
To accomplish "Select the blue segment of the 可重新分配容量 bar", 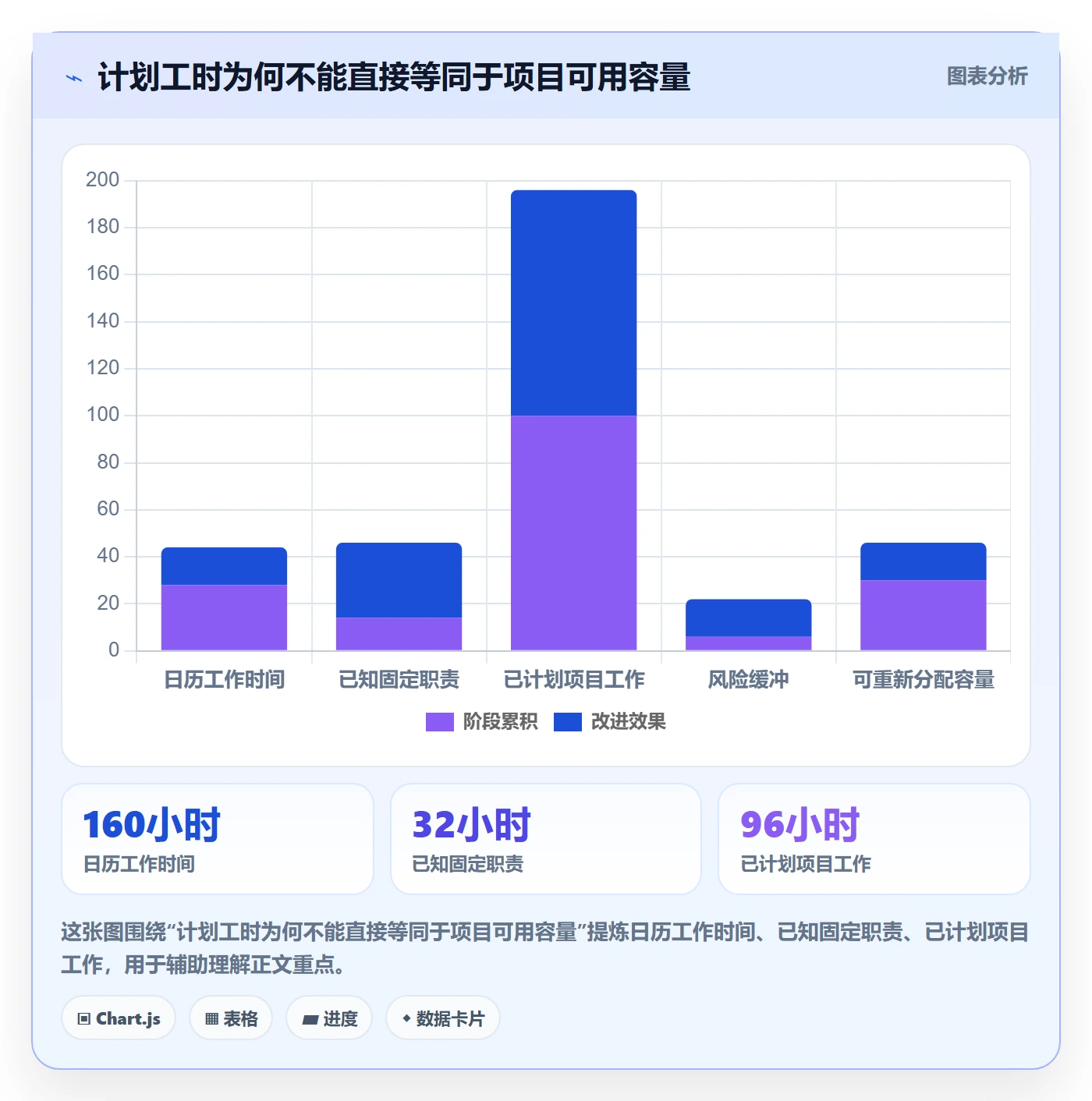I will (x=923, y=561).
